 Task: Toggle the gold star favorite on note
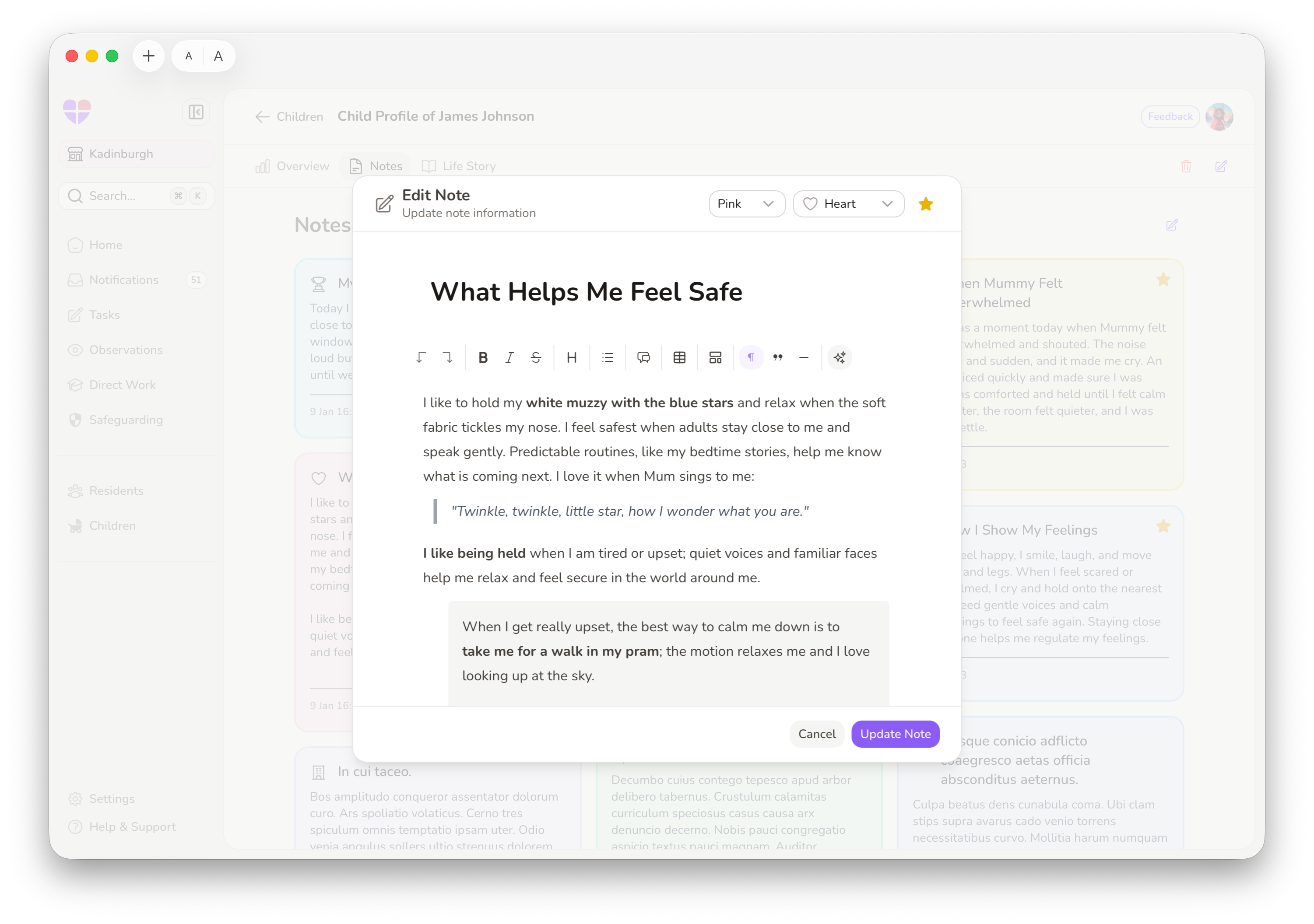925,204
